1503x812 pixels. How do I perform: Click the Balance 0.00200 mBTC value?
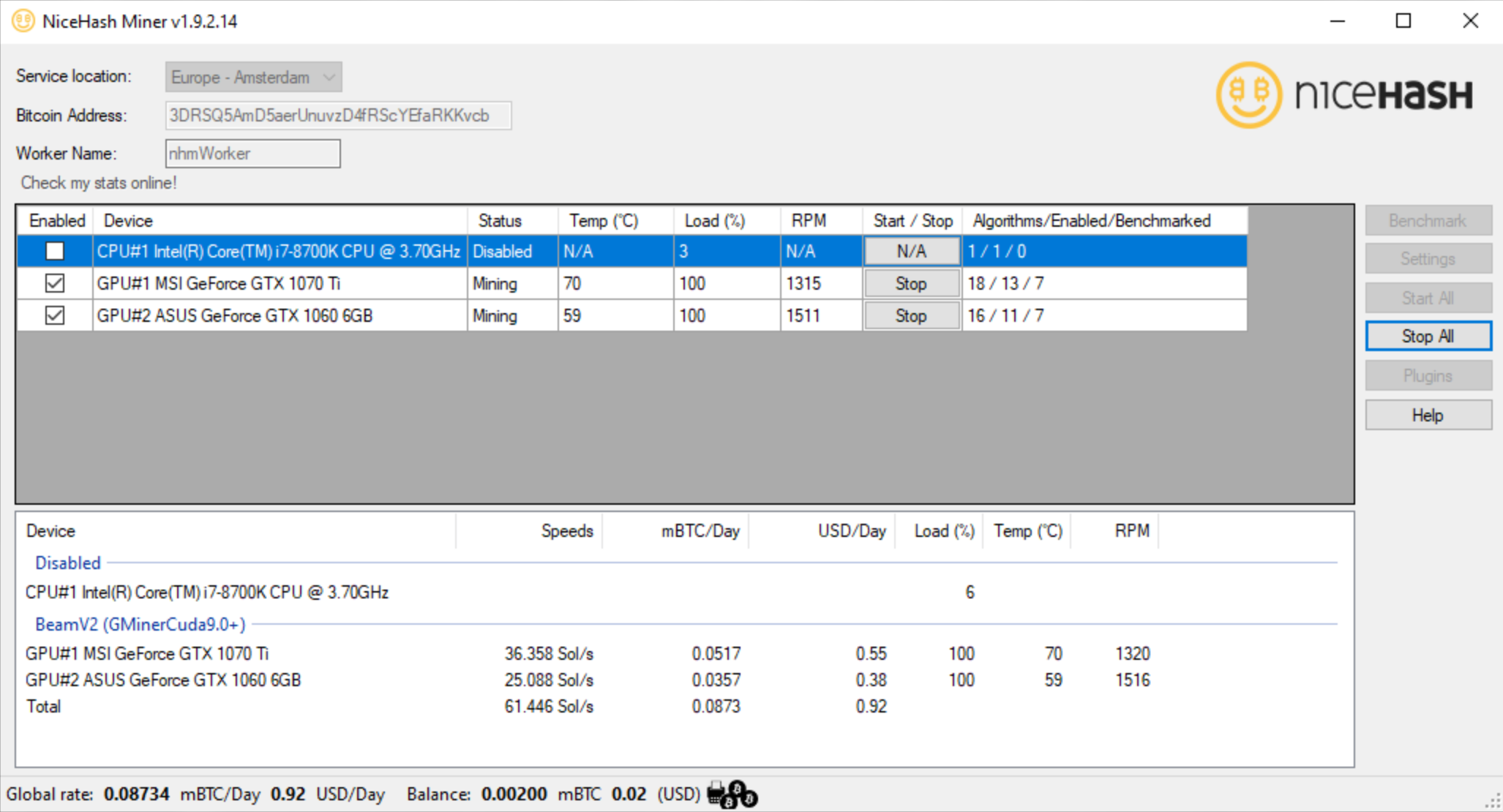[x=514, y=794]
